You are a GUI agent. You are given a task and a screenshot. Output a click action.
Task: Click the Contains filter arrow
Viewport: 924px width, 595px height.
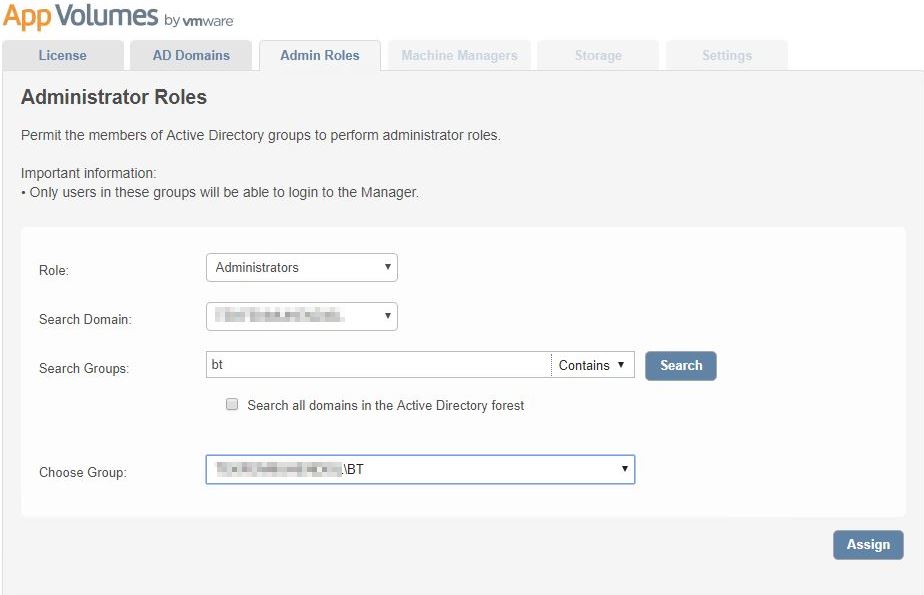coord(621,365)
